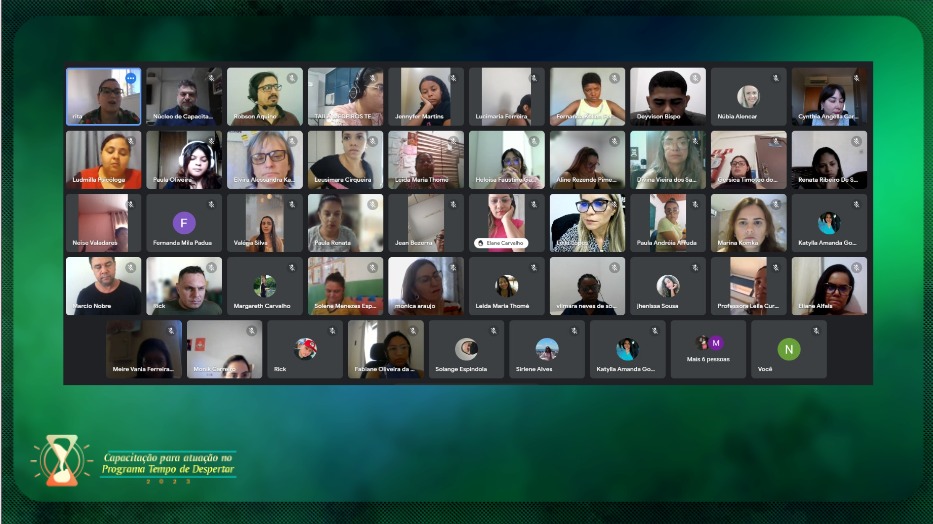Click muted microphone icon on Deyvison Bispo's tile
The width and height of the screenshot is (933, 524).
[x=694, y=78]
